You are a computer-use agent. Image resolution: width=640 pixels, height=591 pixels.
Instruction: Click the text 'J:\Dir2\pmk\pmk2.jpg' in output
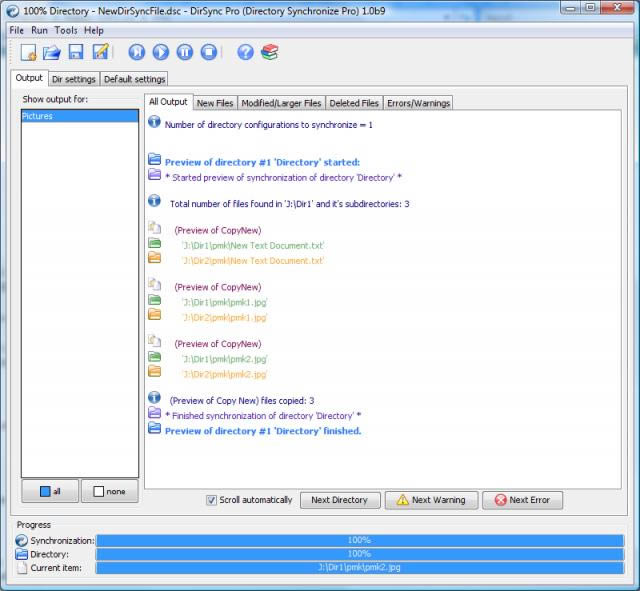pyautogui.click(x=225, y=374)
